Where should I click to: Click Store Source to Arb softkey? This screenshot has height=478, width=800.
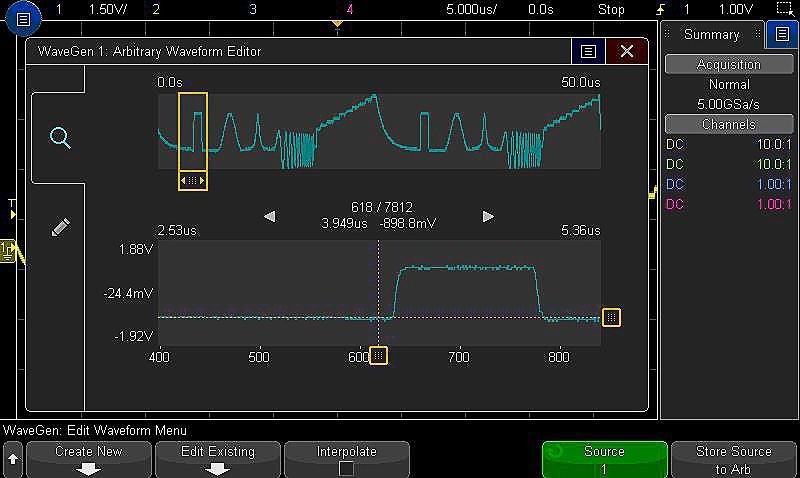click(733, 459)
